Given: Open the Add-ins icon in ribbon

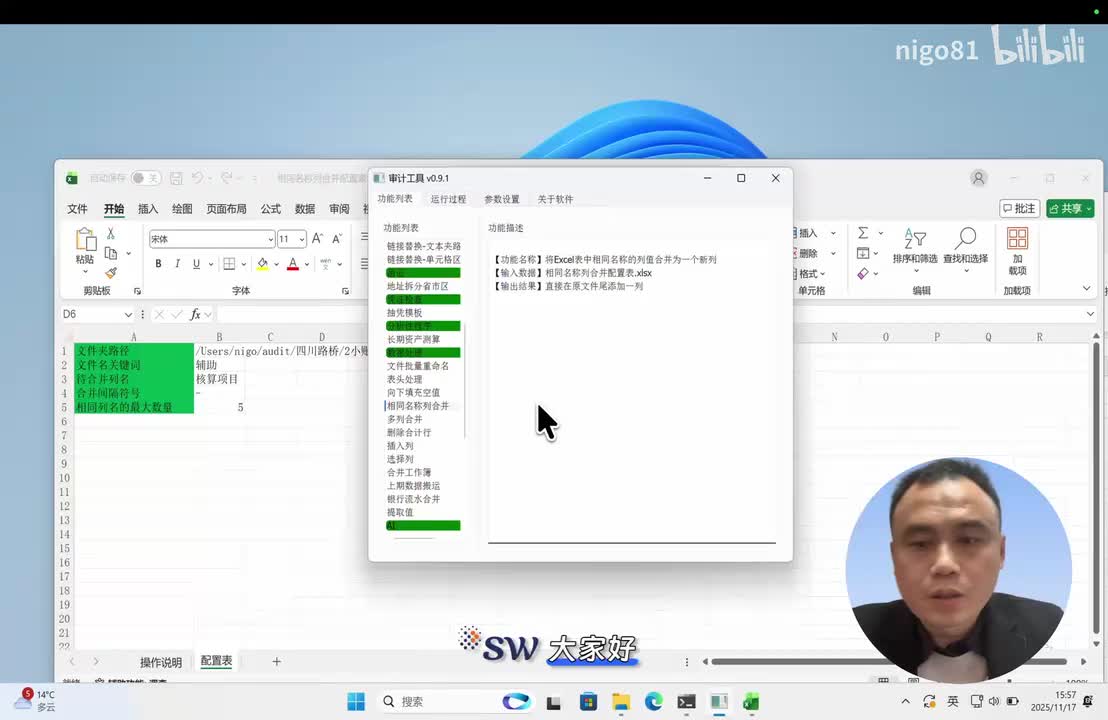Looking at the screenshot, I should tap(1018, 239).
